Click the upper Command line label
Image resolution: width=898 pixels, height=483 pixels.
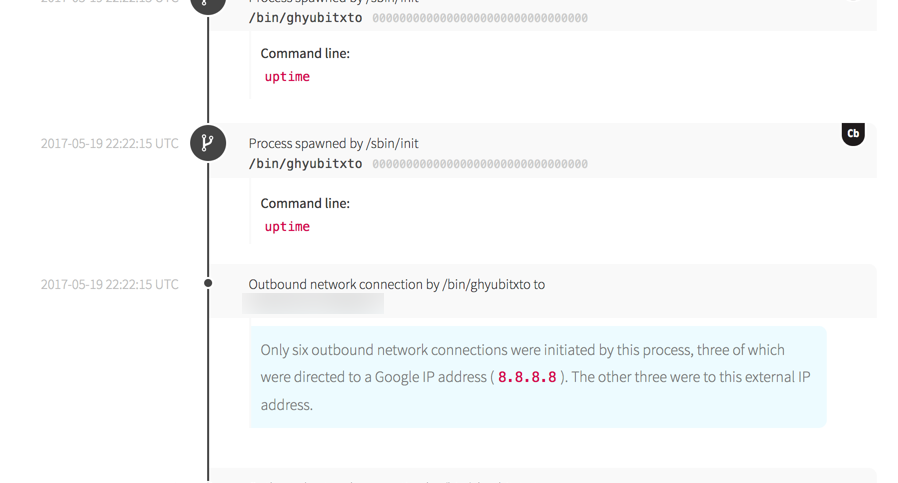click(x=305, y=53)
